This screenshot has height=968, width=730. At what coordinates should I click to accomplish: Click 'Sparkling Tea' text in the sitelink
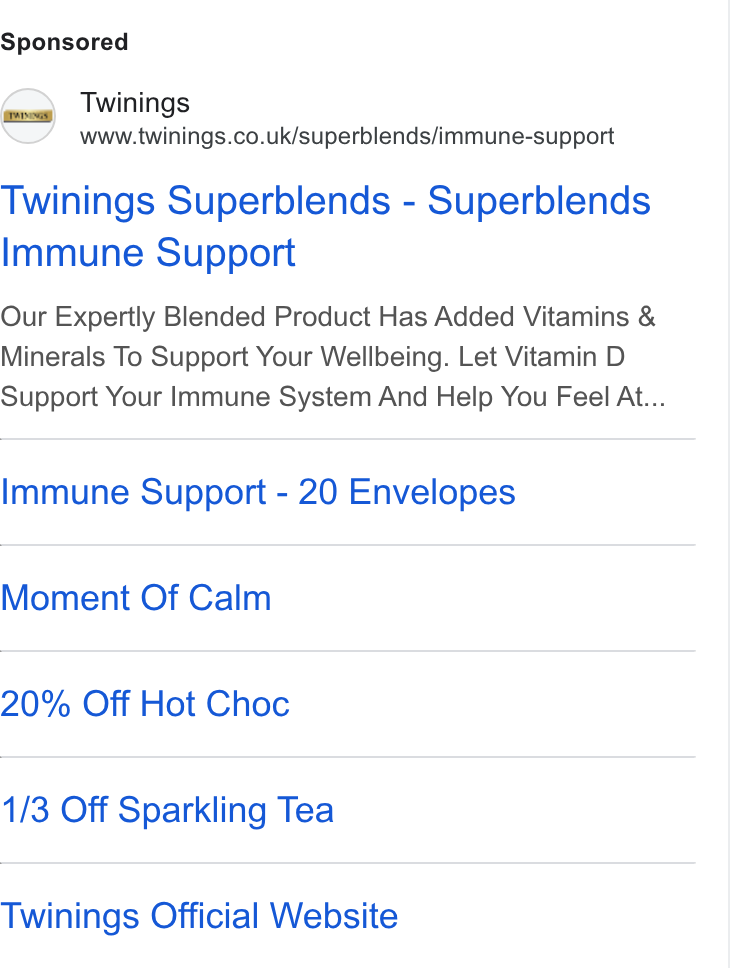[226, 810]
